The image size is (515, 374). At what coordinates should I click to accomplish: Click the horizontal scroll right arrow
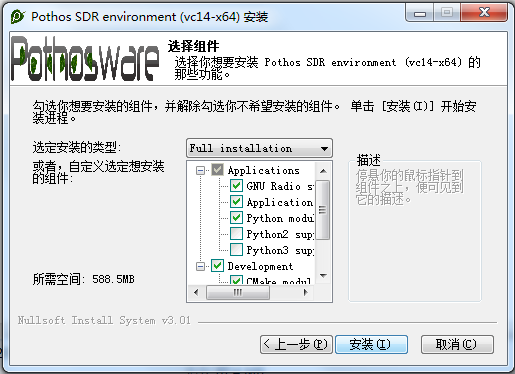coord(305,293)
